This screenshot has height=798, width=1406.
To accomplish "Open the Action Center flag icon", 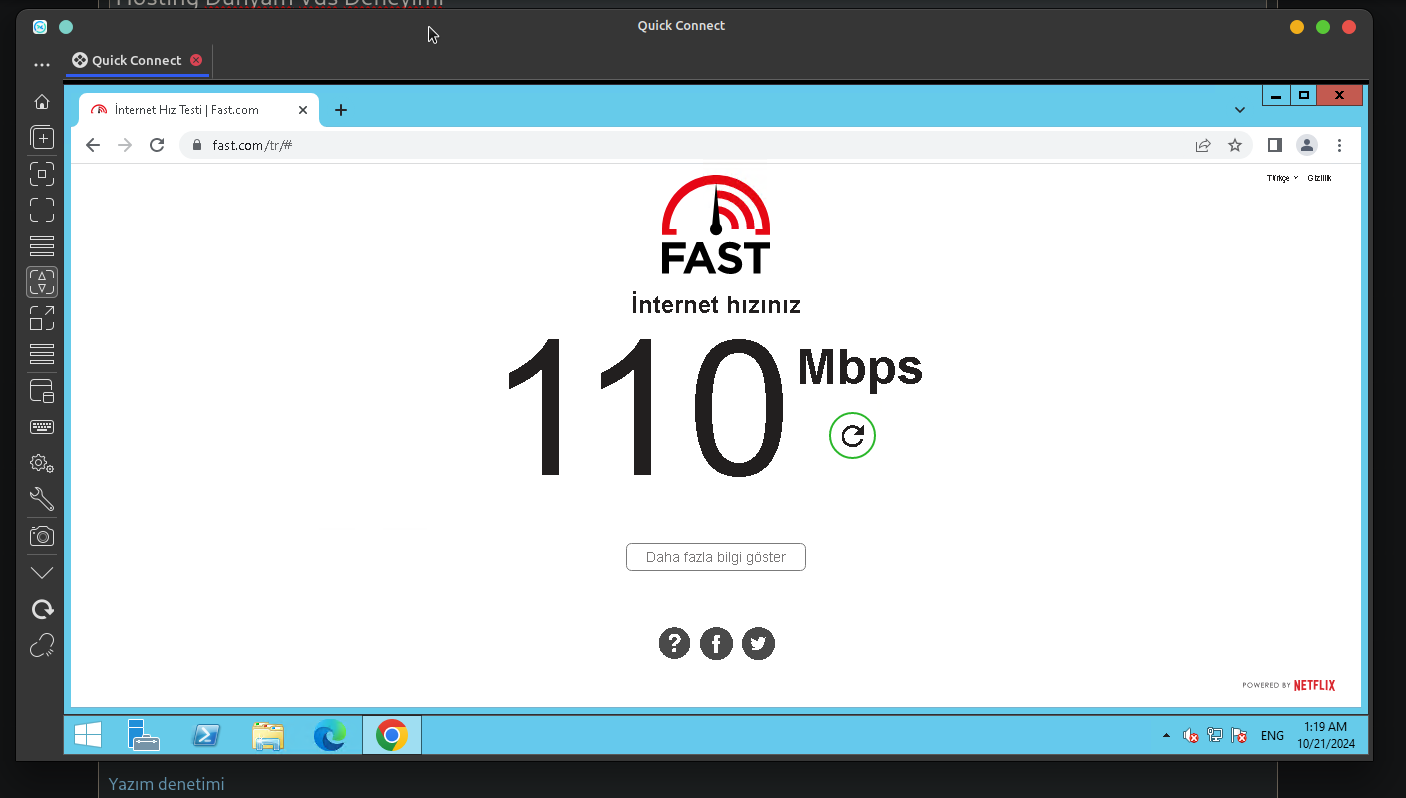I will tap(1239, 736).
